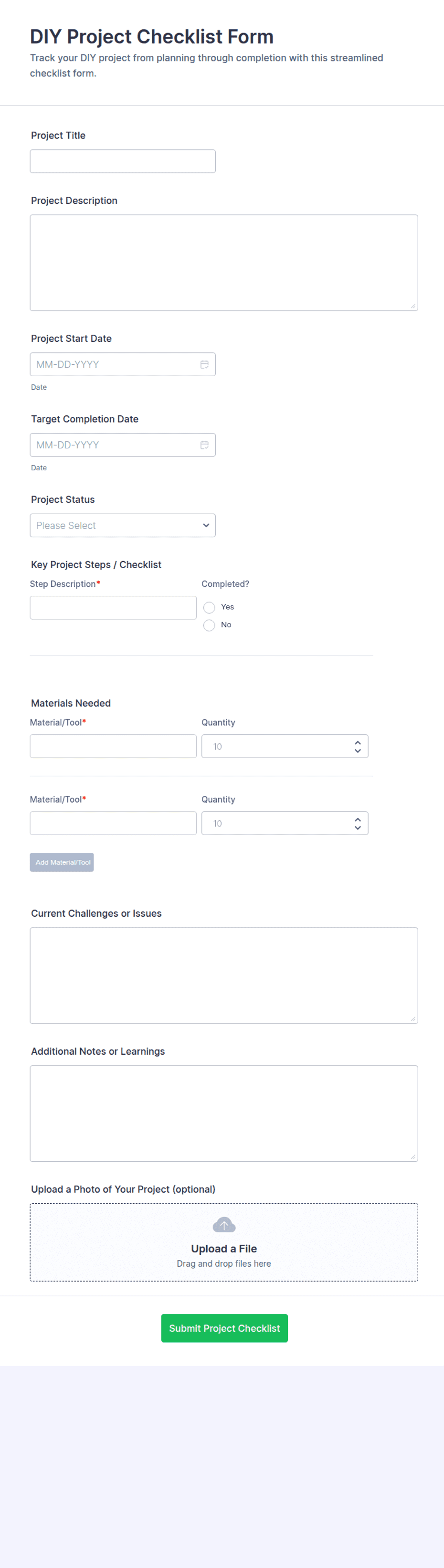444x1568 pixels.
Task: Click the Project Start Date field
Action: pos(123,365)
